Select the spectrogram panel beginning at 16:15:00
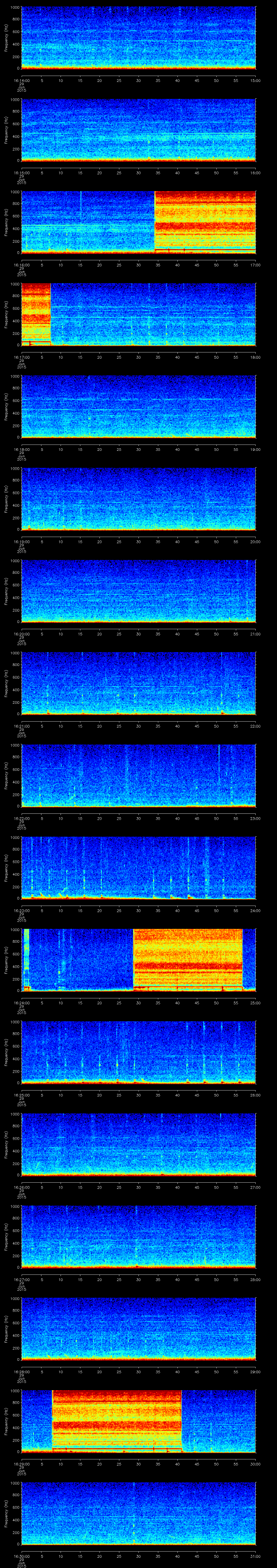277x1568 pixels. [x=138, y=130]
